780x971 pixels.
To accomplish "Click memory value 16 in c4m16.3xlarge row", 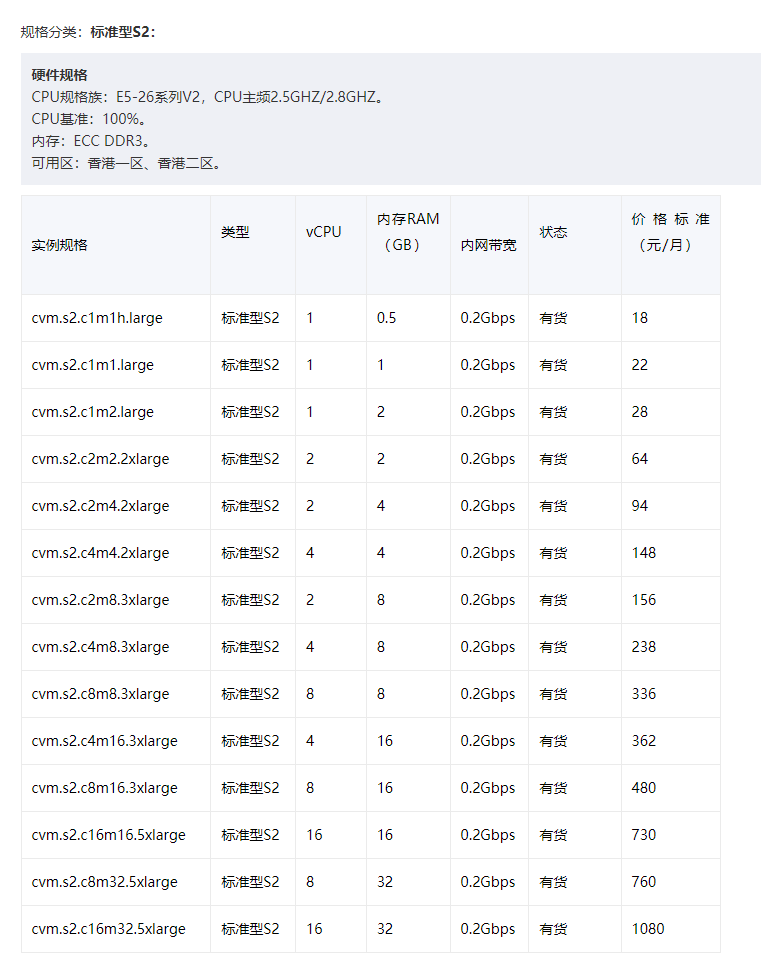I will click(x=385, y=742).
